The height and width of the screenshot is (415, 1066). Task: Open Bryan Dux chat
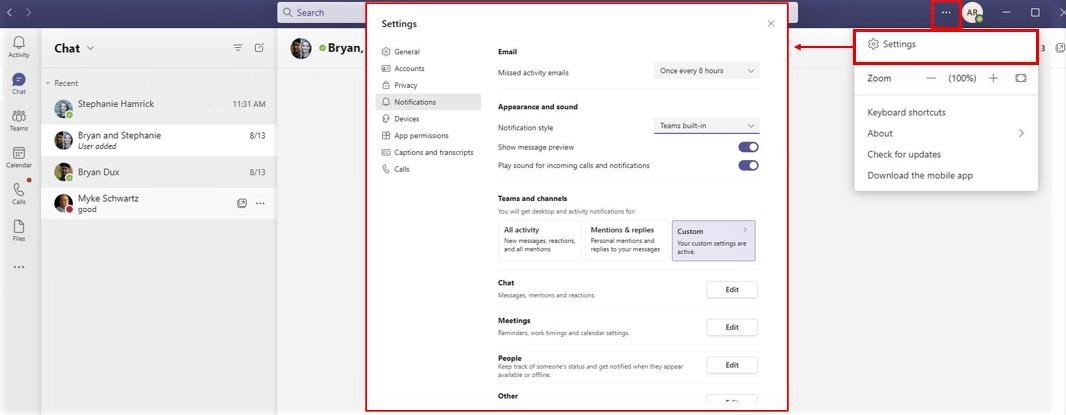(159, 172)
